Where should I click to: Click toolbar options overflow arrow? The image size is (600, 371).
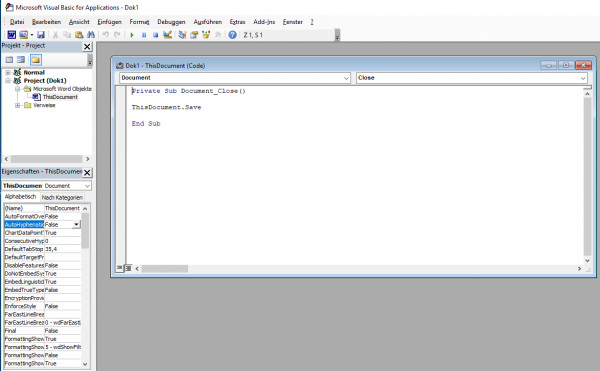(x=337, y=36)
